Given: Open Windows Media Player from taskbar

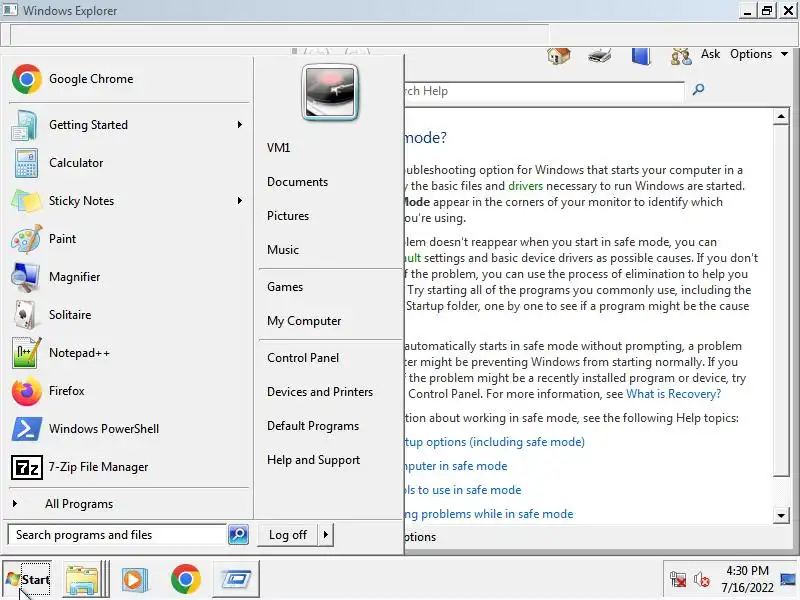Looking at the screenshot, I should click(135, 580).
